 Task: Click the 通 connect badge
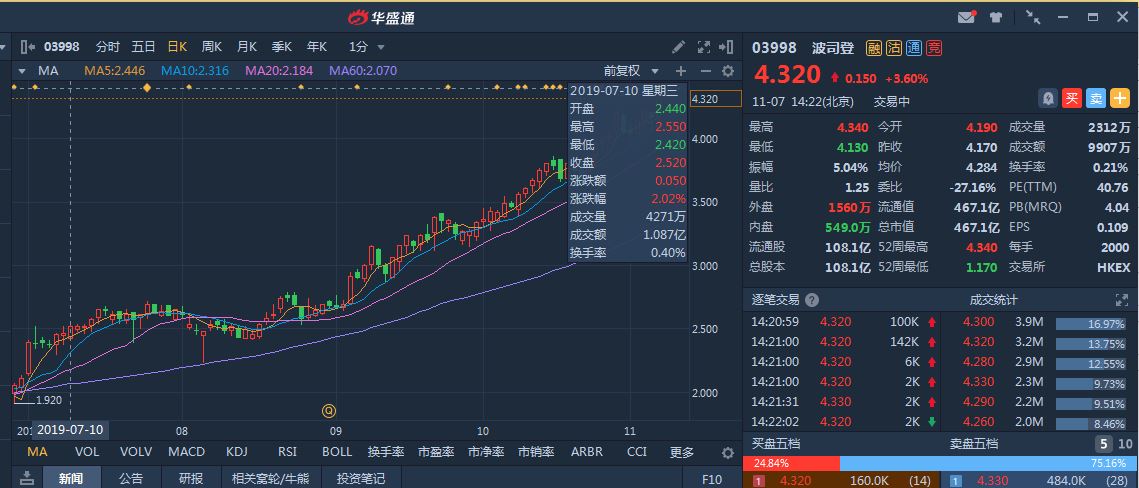pyautogui.click(x=914, y=49)
